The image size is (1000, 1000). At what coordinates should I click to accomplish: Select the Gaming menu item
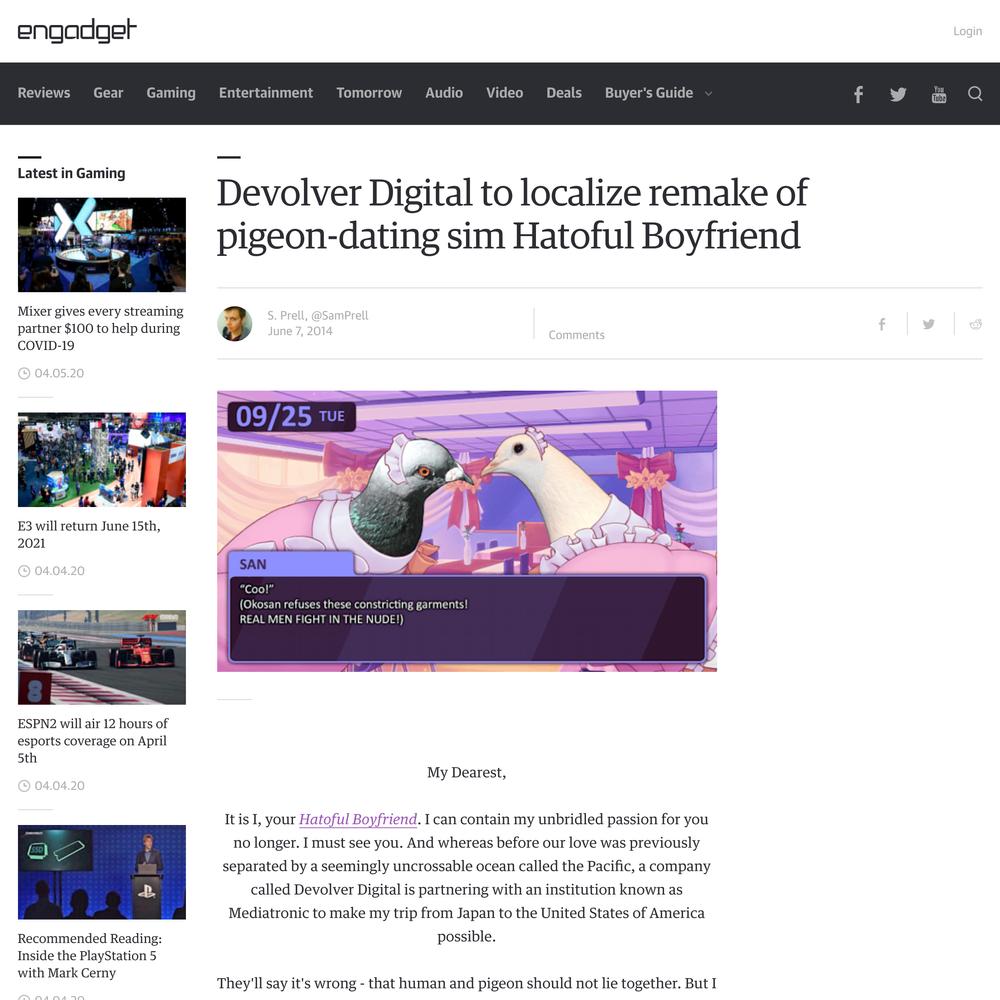coord(171,93)
